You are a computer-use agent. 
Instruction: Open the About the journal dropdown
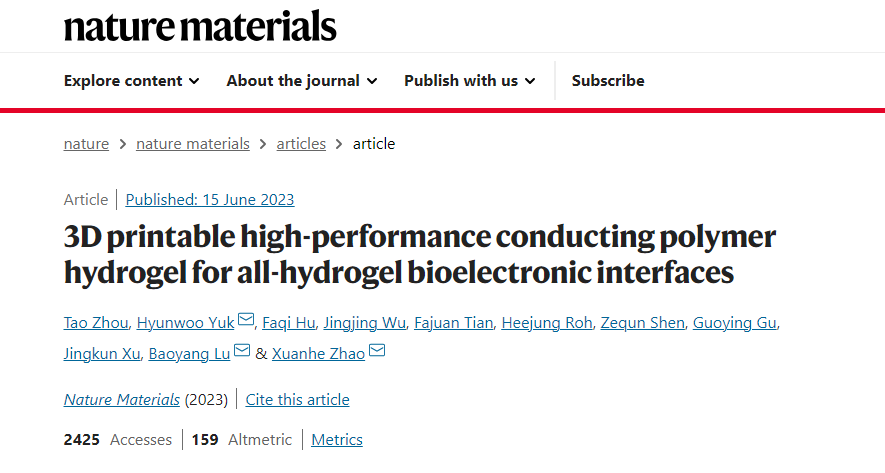coord(301,81)
